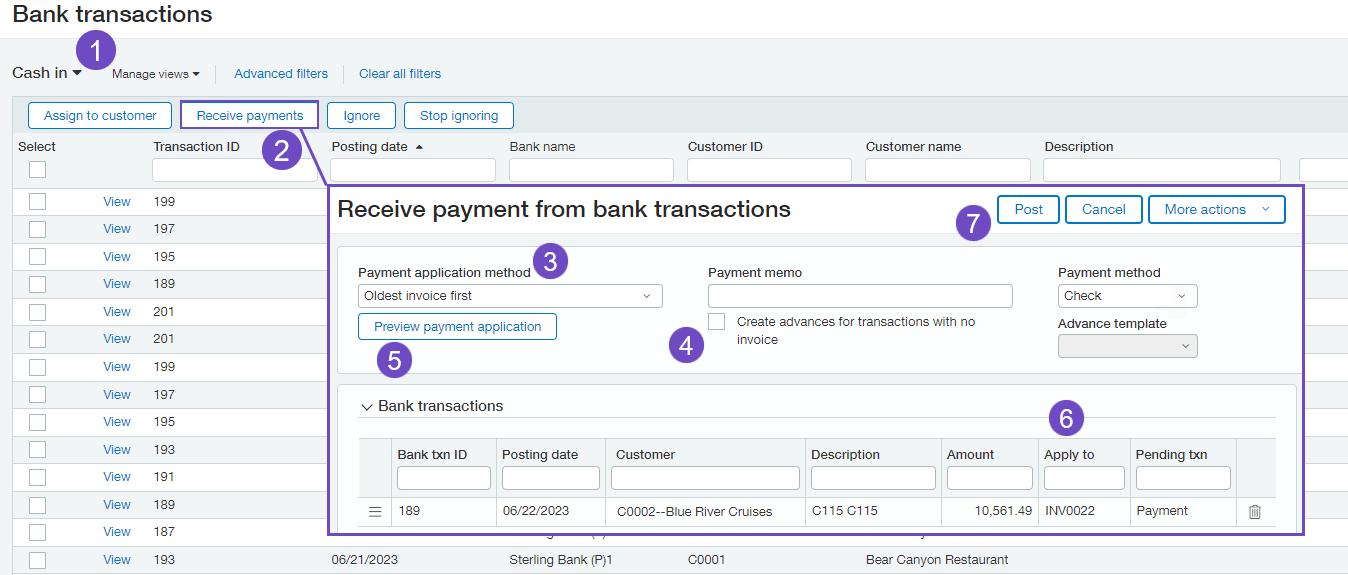
Task: Open the Cash in view selector
Action: click(47, 73)
